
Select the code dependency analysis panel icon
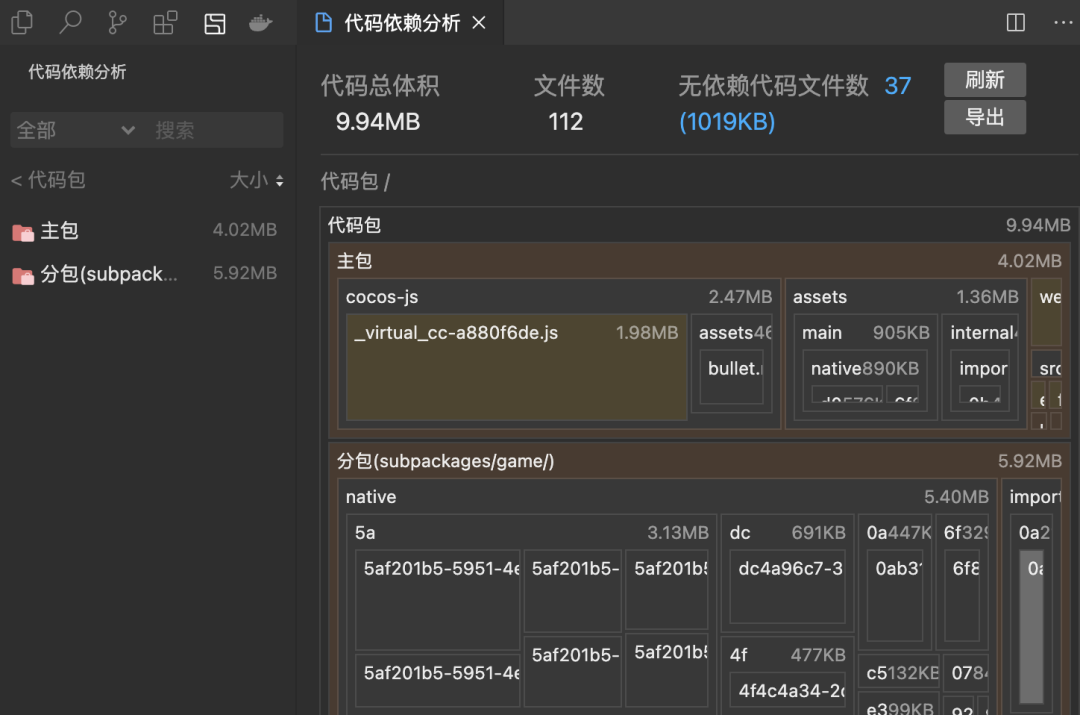[x=214, y=23]
